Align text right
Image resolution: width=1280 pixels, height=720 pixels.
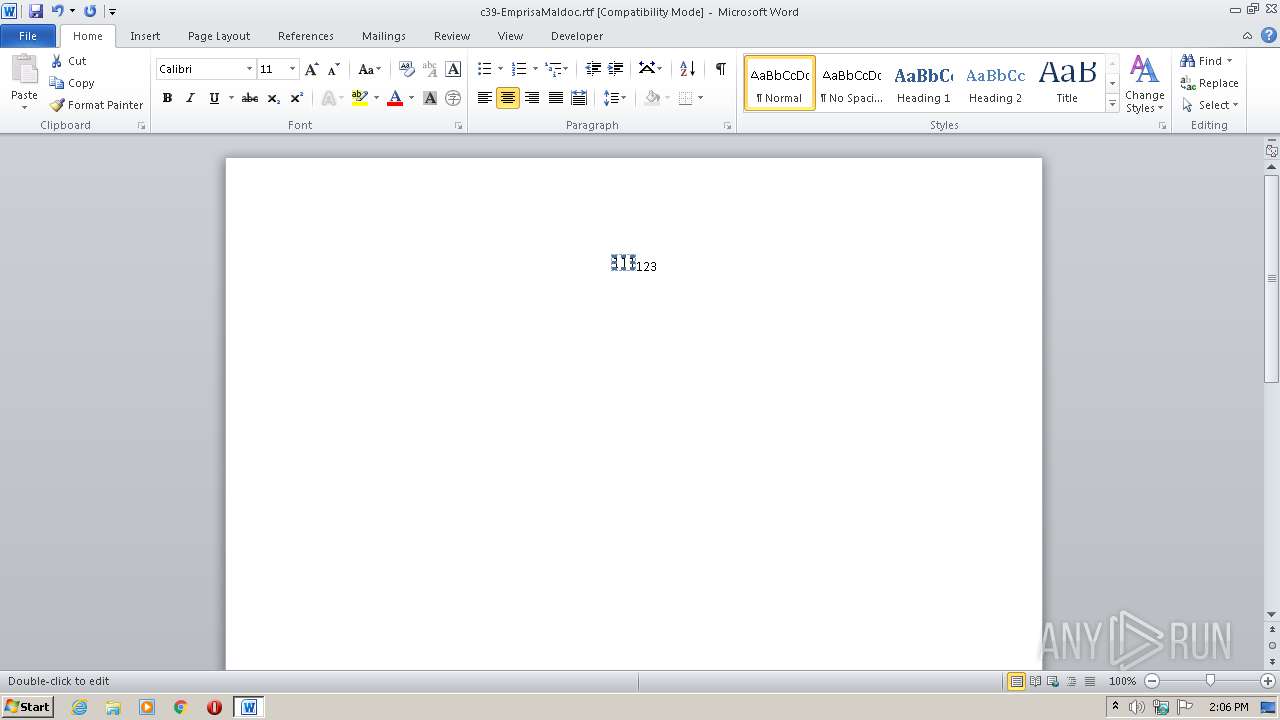pos(532,98)
